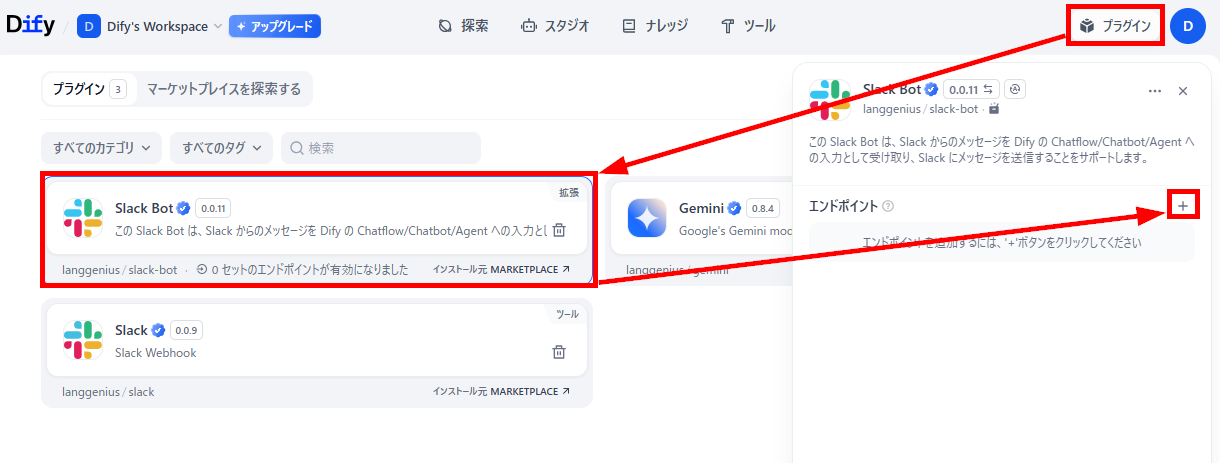Click the 0 セットのエンドポイント status text
Viewport: 1220px width, 463px height.
coord(302,269)
